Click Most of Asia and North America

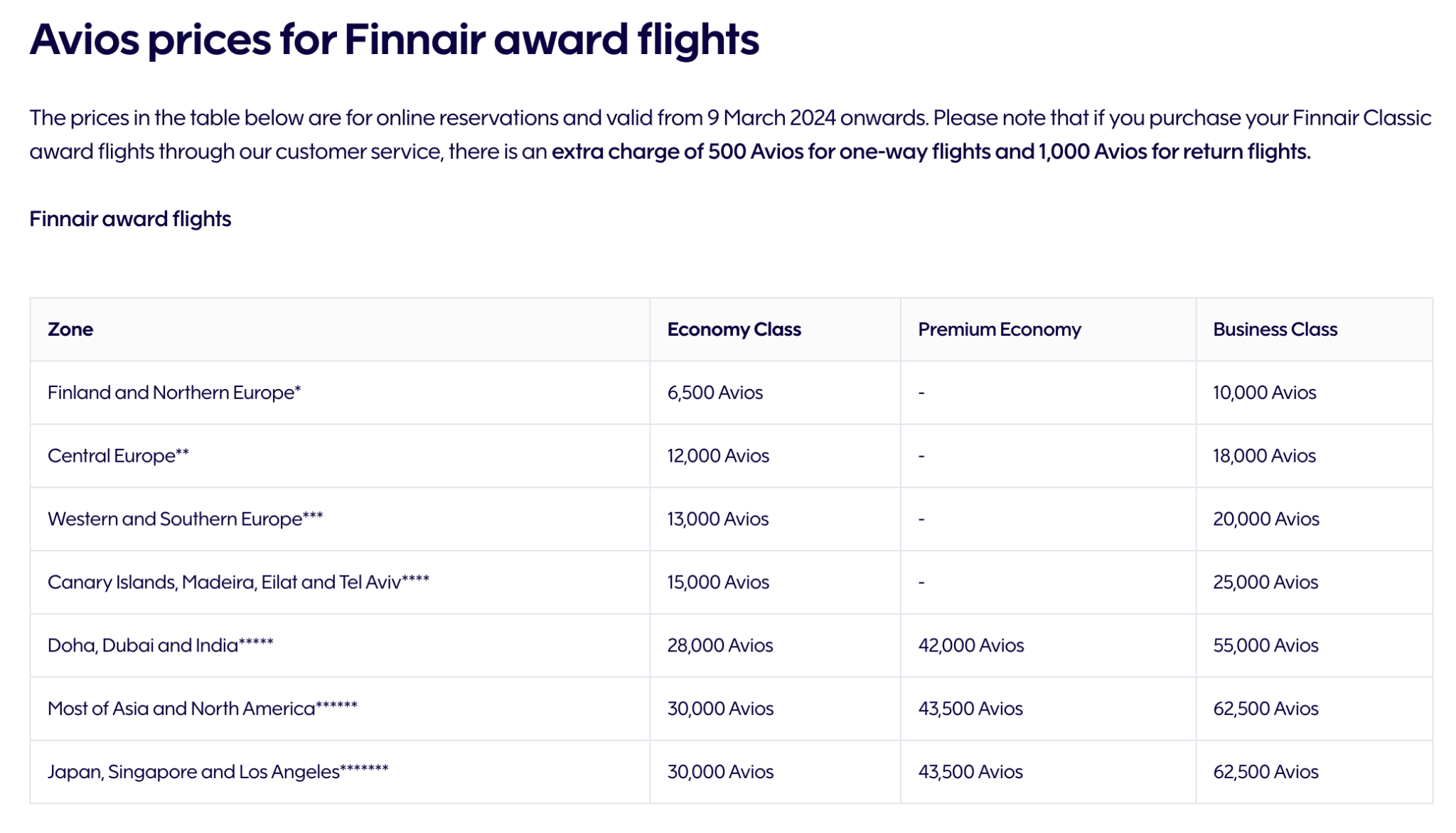coord(202,709)
